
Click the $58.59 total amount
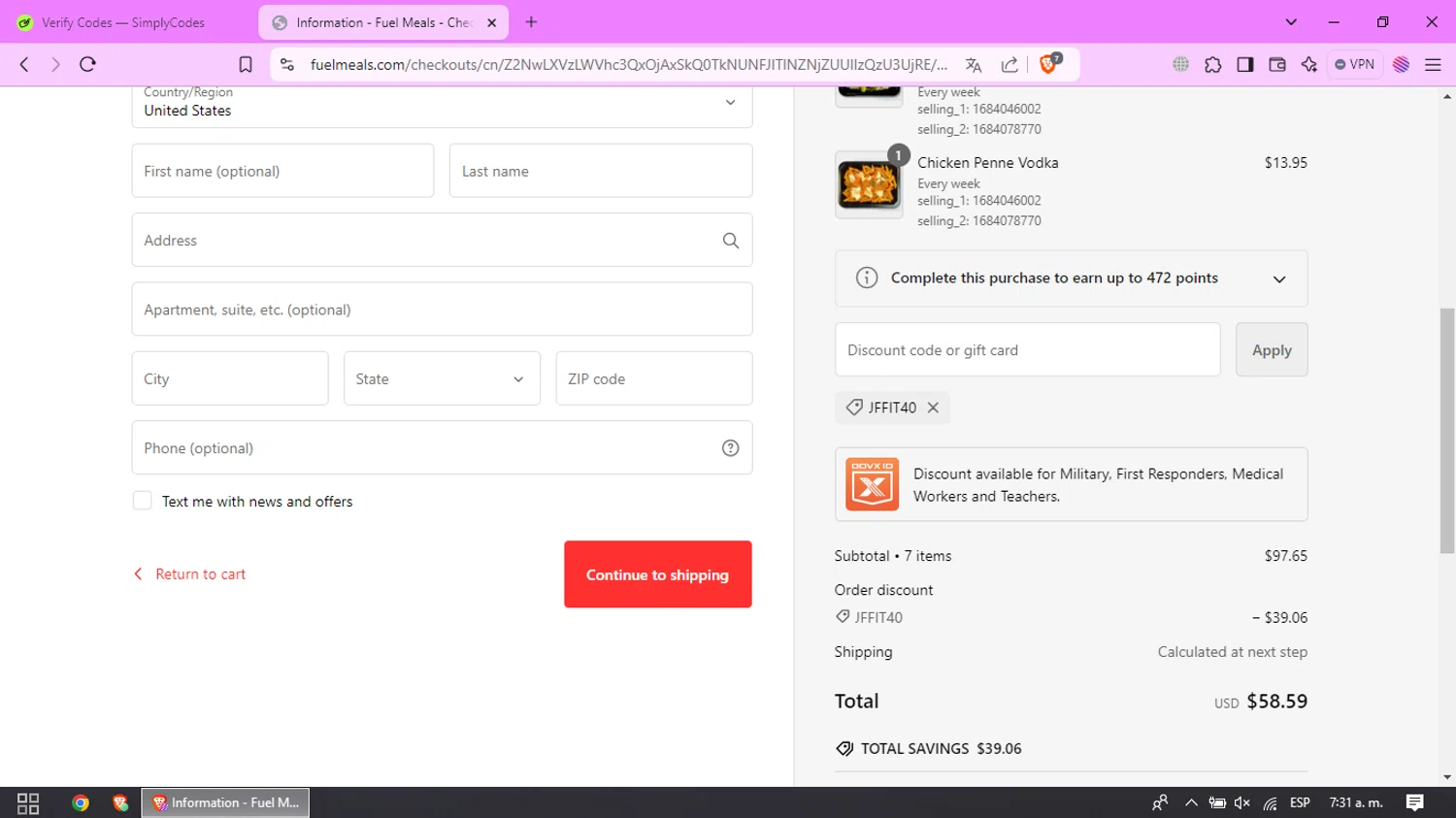1276,702
